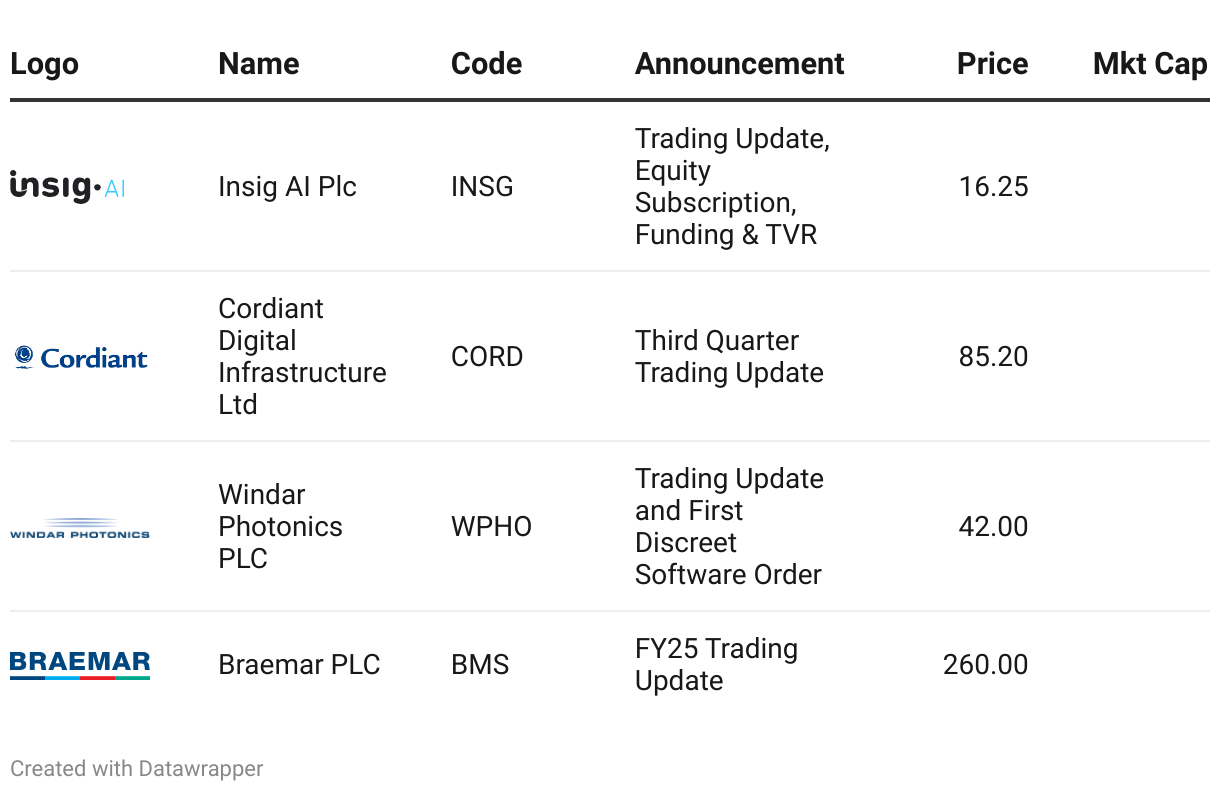Click Third Quarter Trading Update text
1220x792 pixels.
729,356
